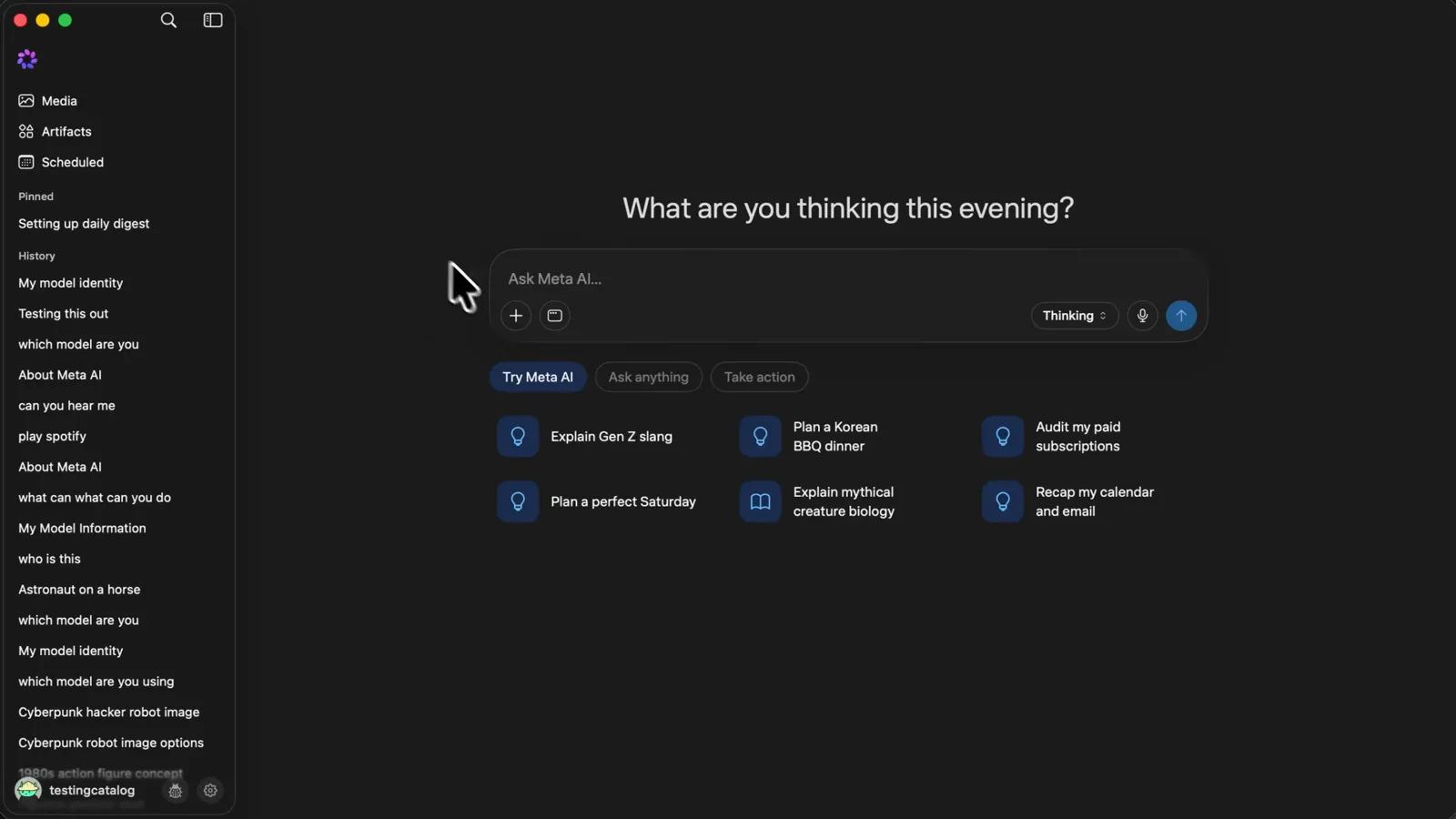The image size is (1456, 819).
Task: Open the Thinking mode dropdown
Action: pyautogui.click(x=1075, y=316)
